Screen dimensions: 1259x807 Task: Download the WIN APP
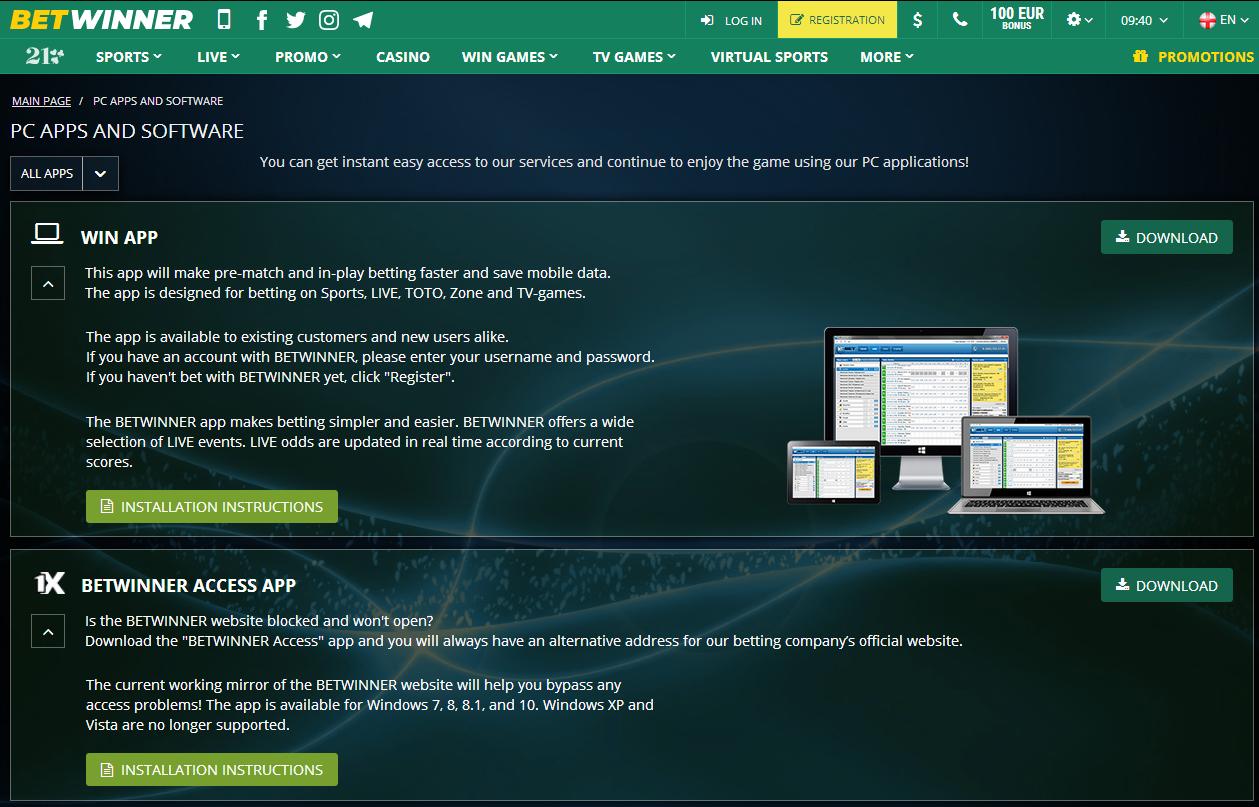1167,237
